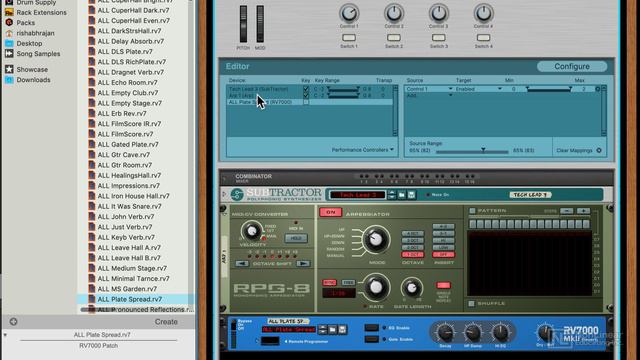
Task: Toggle Switch 2 button on Combinator
Action: (394, 38)
